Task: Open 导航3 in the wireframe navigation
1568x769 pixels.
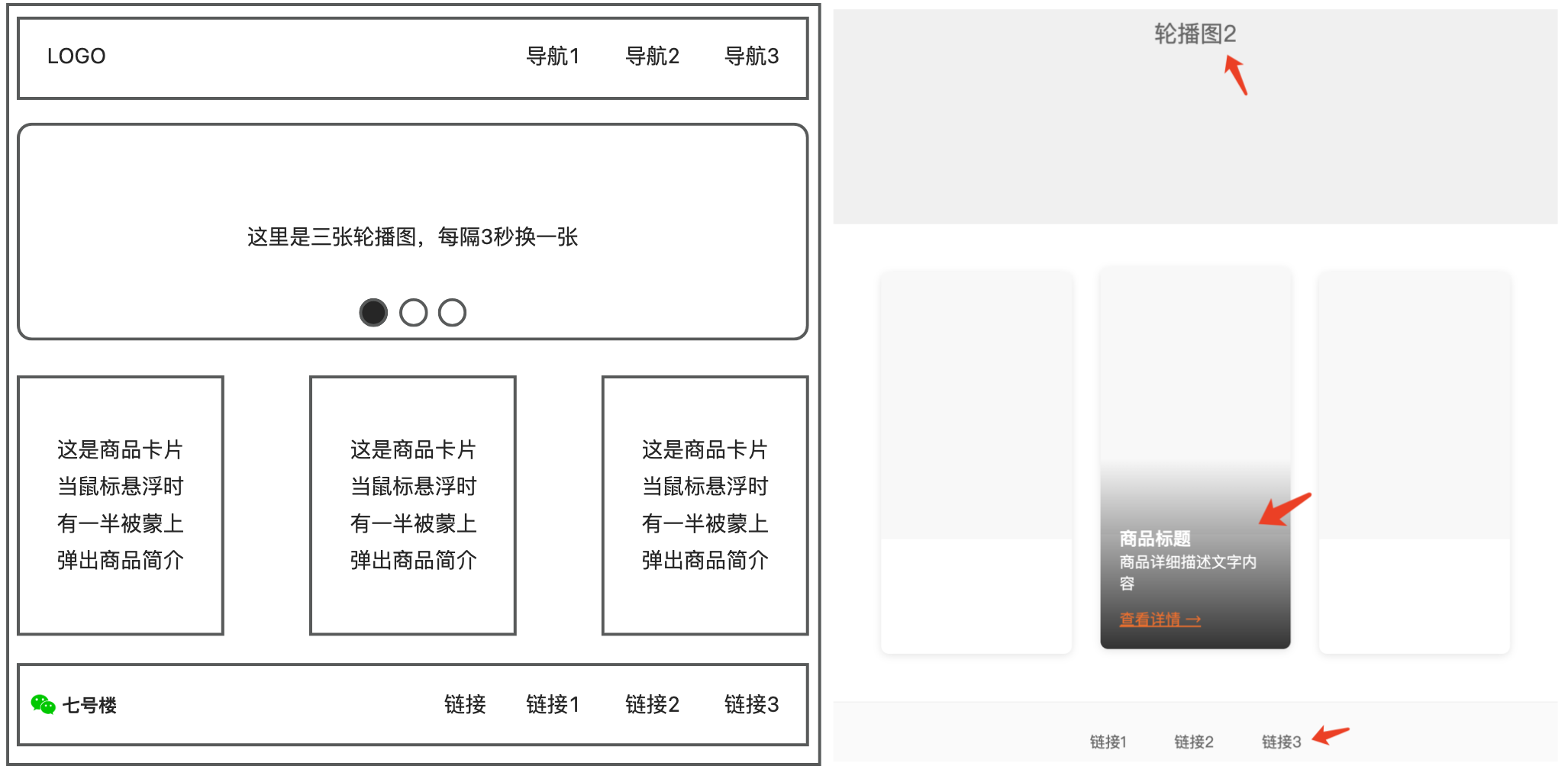Action: [x=751, y=56]
